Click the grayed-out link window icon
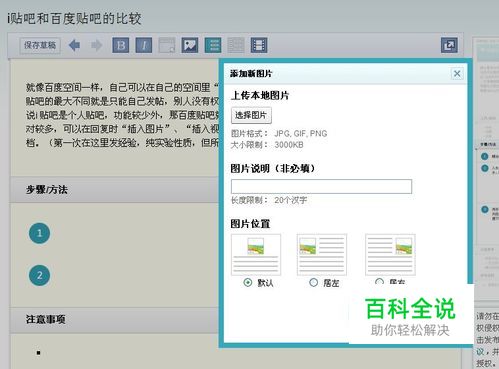The width and height of the screenshot is (499, 369). tap(167, 45)
